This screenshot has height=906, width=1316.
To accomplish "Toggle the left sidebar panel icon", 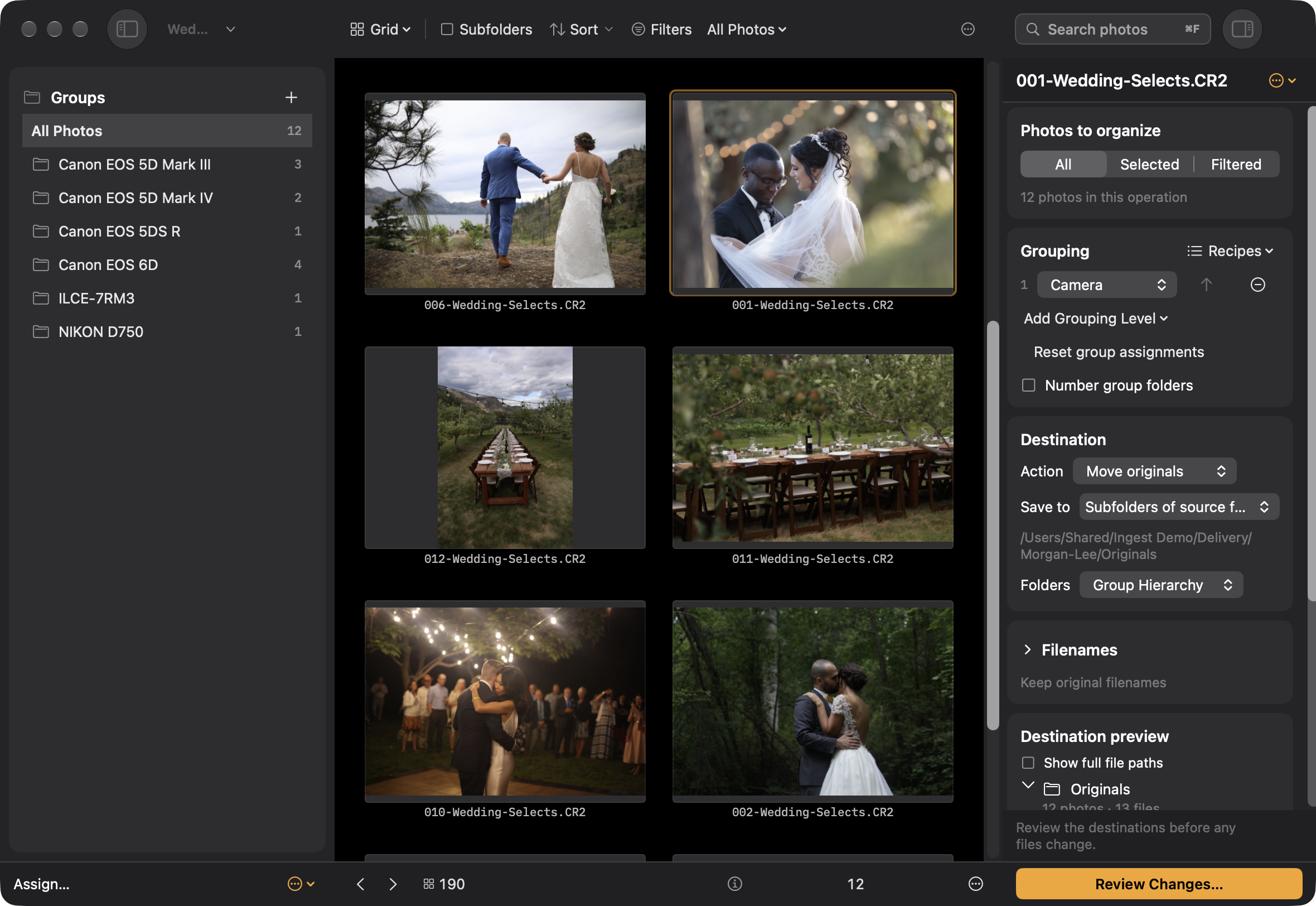I will click(x=127, y=29).
